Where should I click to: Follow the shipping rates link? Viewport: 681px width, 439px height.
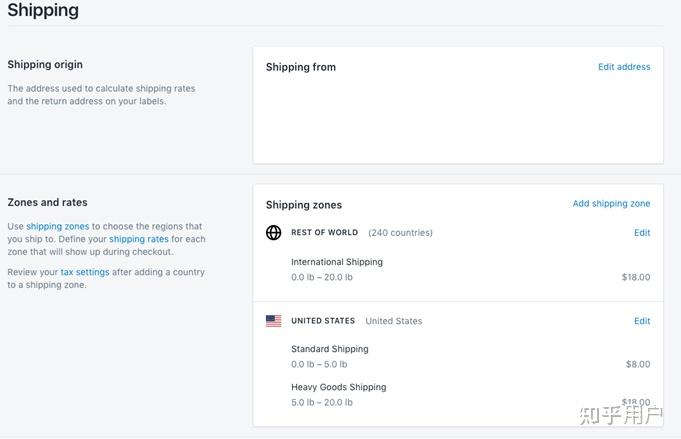(x=139, y=239)
